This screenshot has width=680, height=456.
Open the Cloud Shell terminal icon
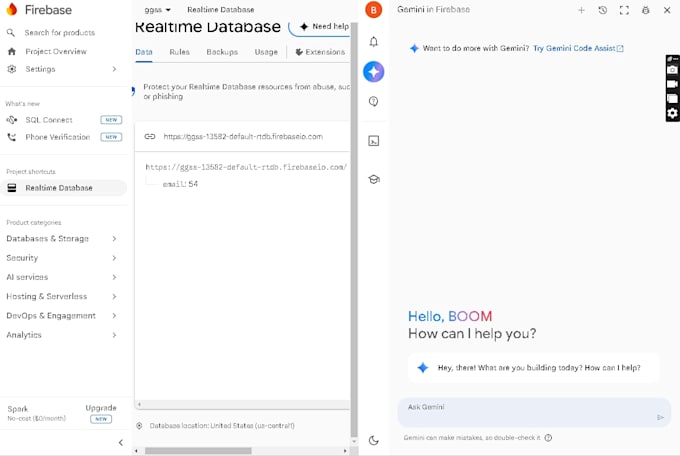373,141
